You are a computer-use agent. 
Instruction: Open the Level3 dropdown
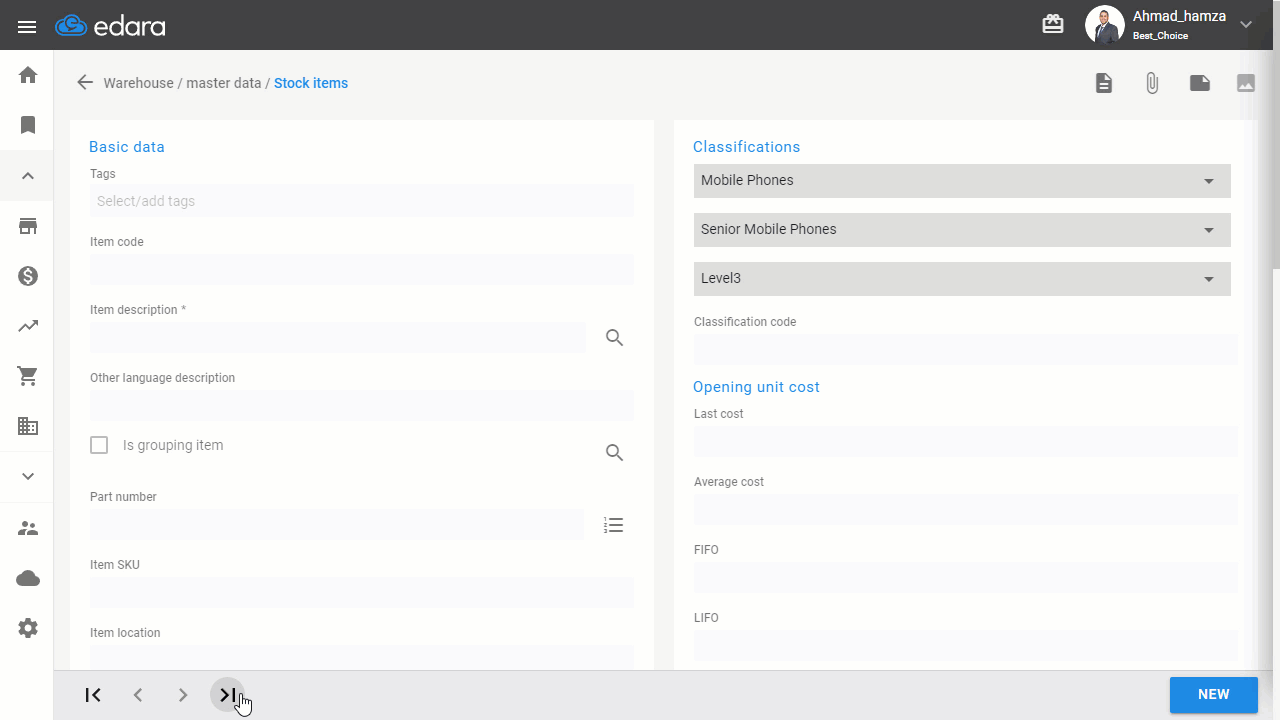click(962, 279)
